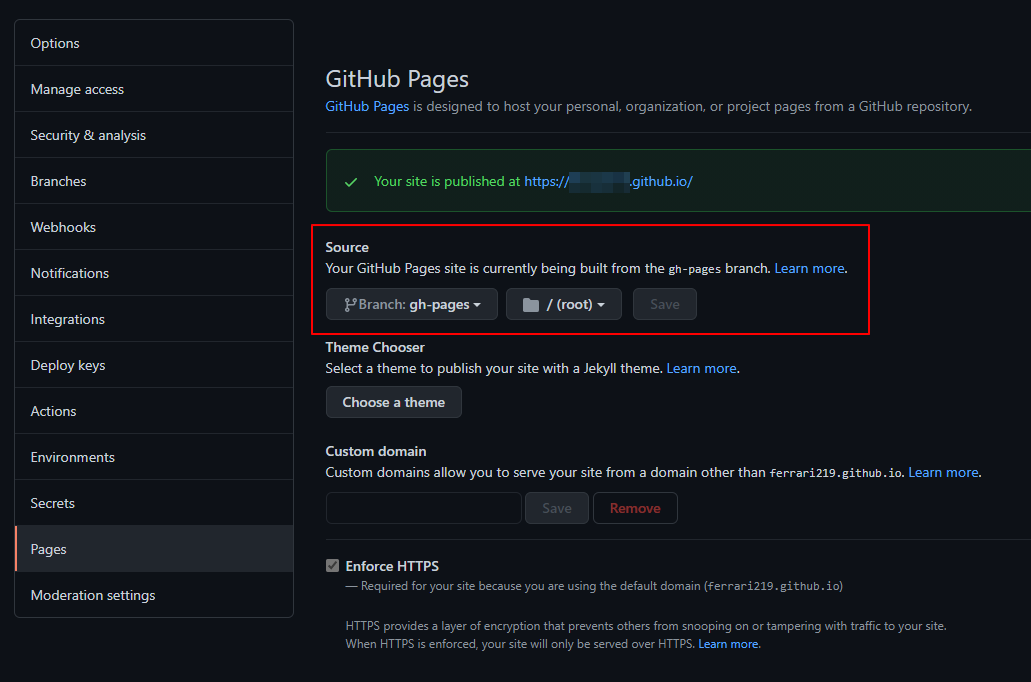Viewport: 1031px width, 682px height.
Task: Click the folder icon in root selector
Action: (531, 304)
